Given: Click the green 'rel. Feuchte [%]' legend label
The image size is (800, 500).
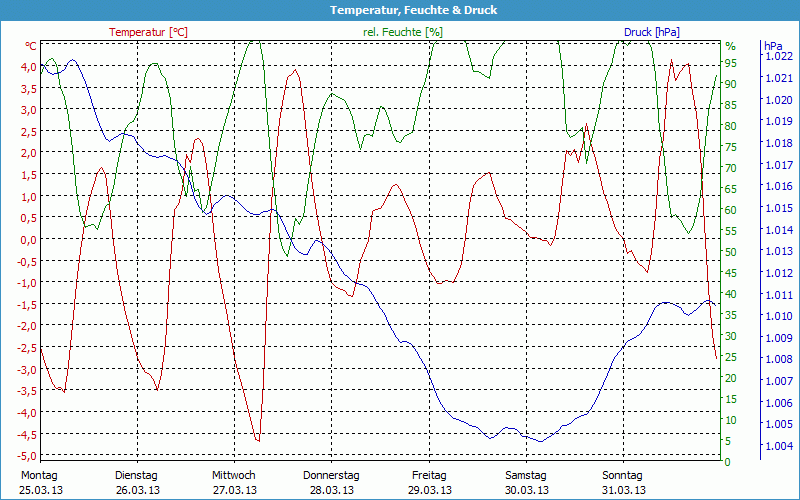Looking at the screenshot, I should click(x=403, y=32).
